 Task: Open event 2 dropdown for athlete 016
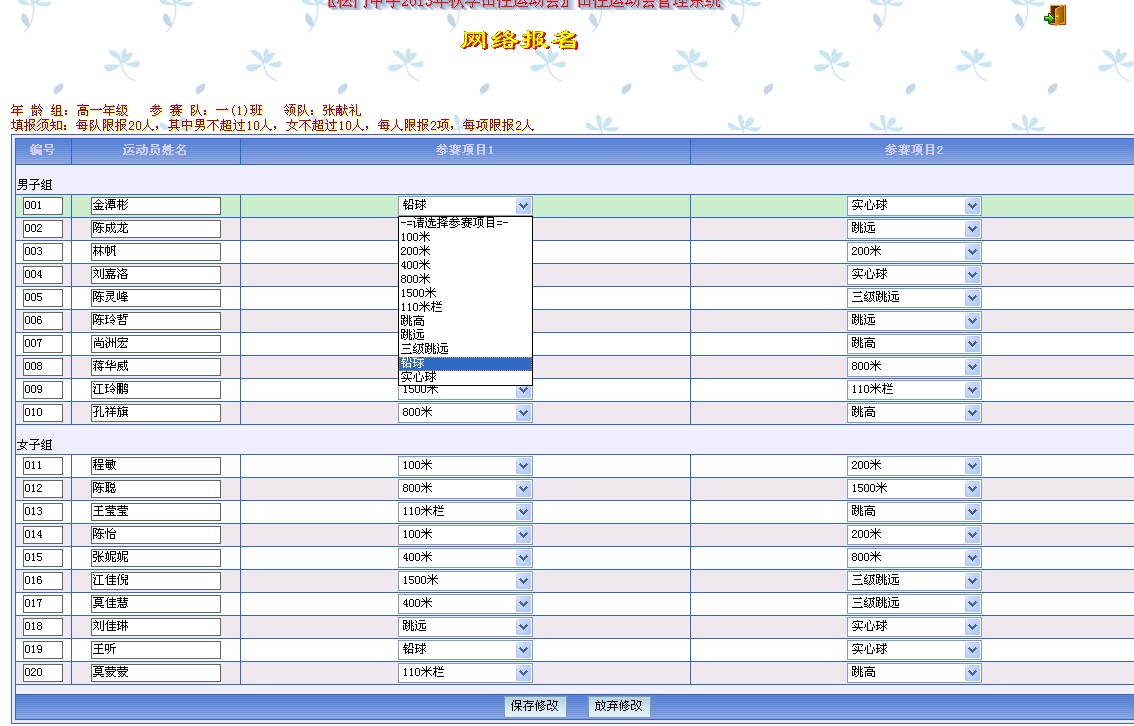972,581
